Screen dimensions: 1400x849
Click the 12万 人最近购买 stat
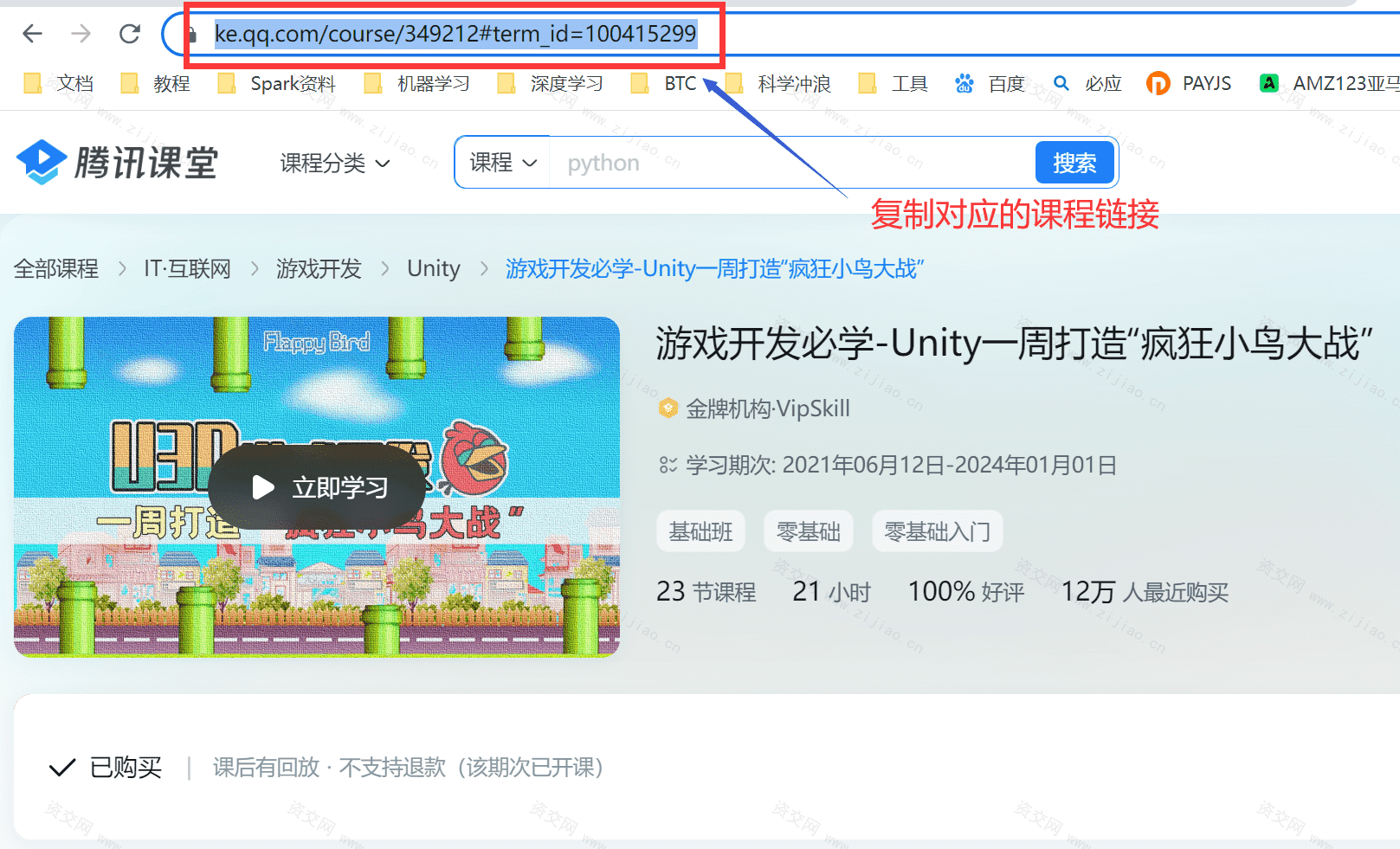pos(1145,592)
